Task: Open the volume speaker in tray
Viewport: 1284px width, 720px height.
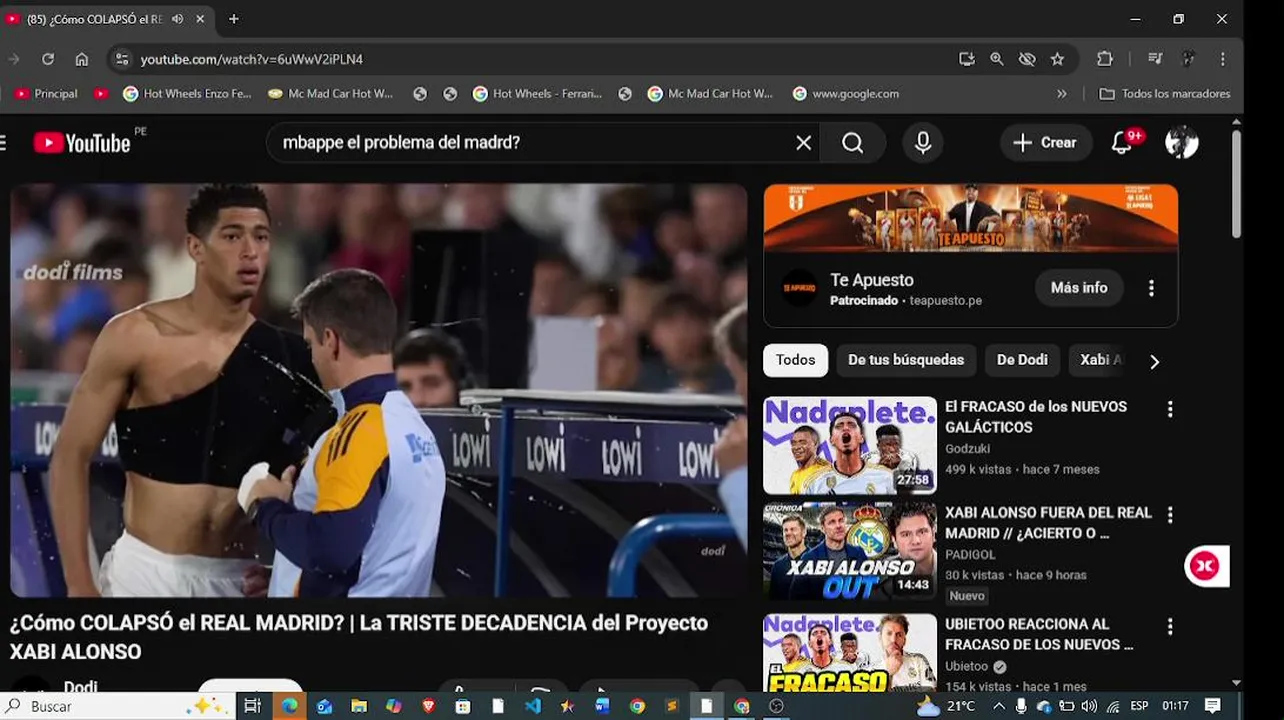Action: click(1089, 706)
